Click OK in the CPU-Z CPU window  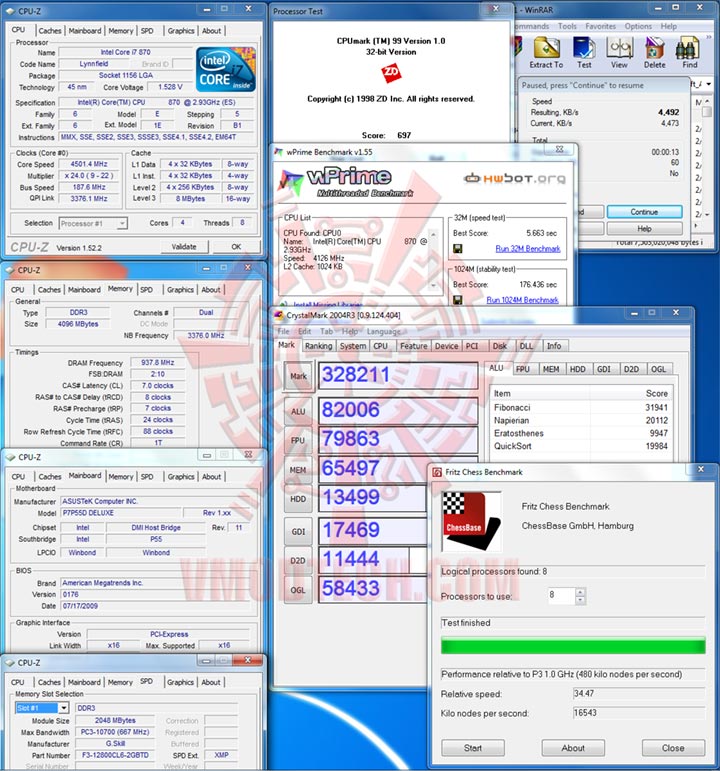click(236, 247)
